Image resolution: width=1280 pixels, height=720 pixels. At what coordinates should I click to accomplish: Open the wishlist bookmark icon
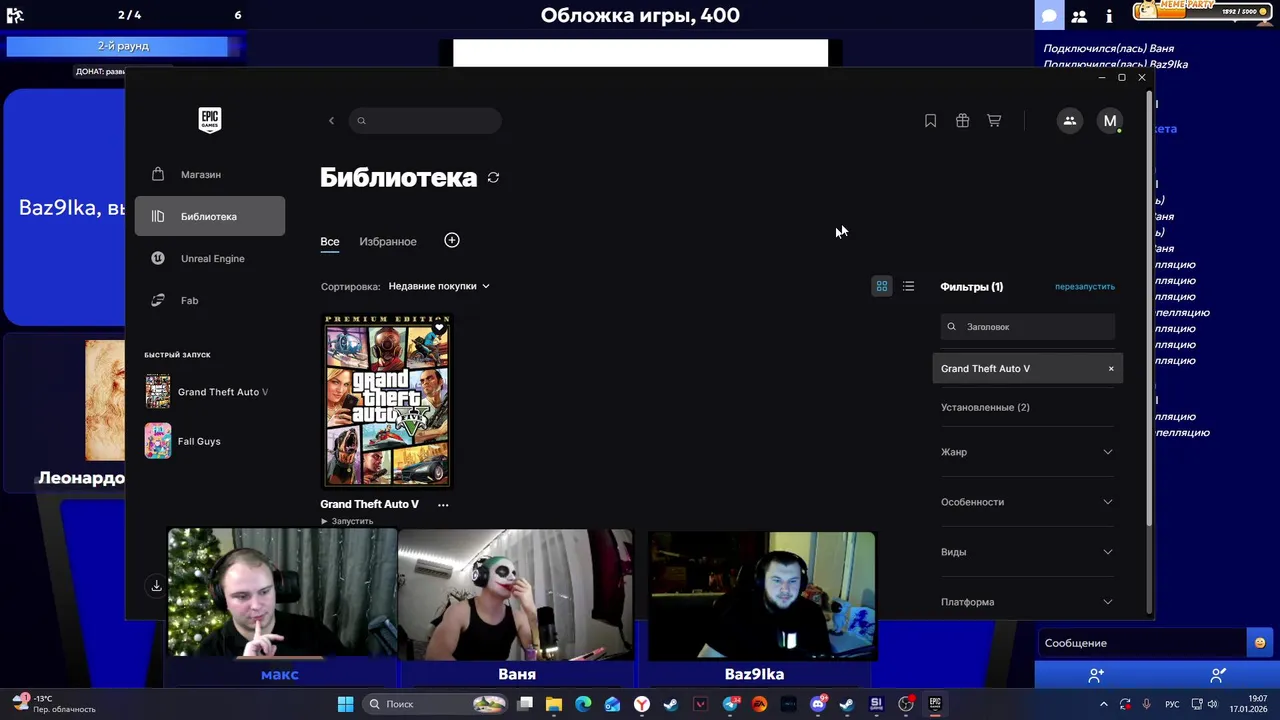point(930,121)
